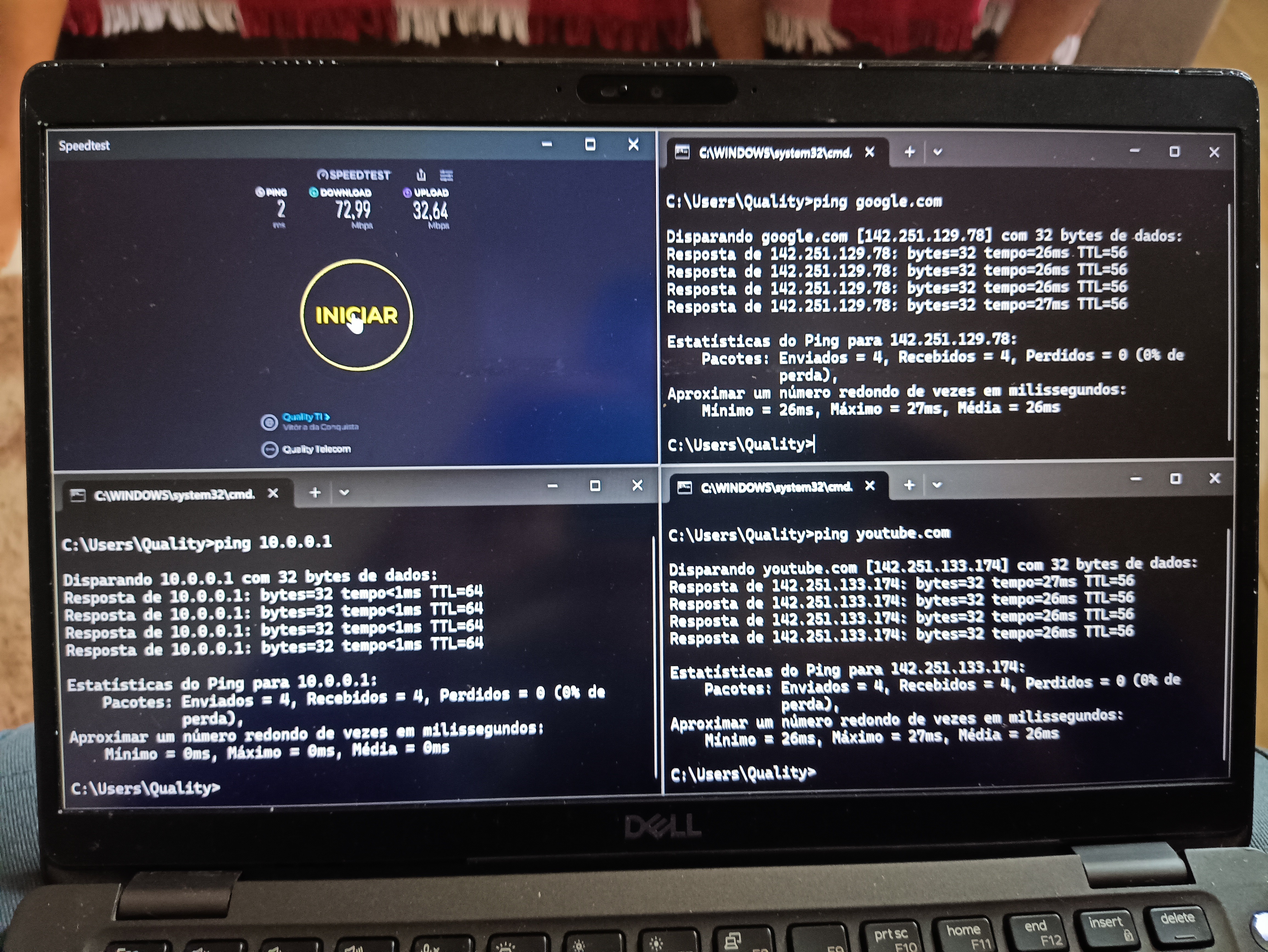
Task: Click the ping result icon
Action: pos(260,192)
